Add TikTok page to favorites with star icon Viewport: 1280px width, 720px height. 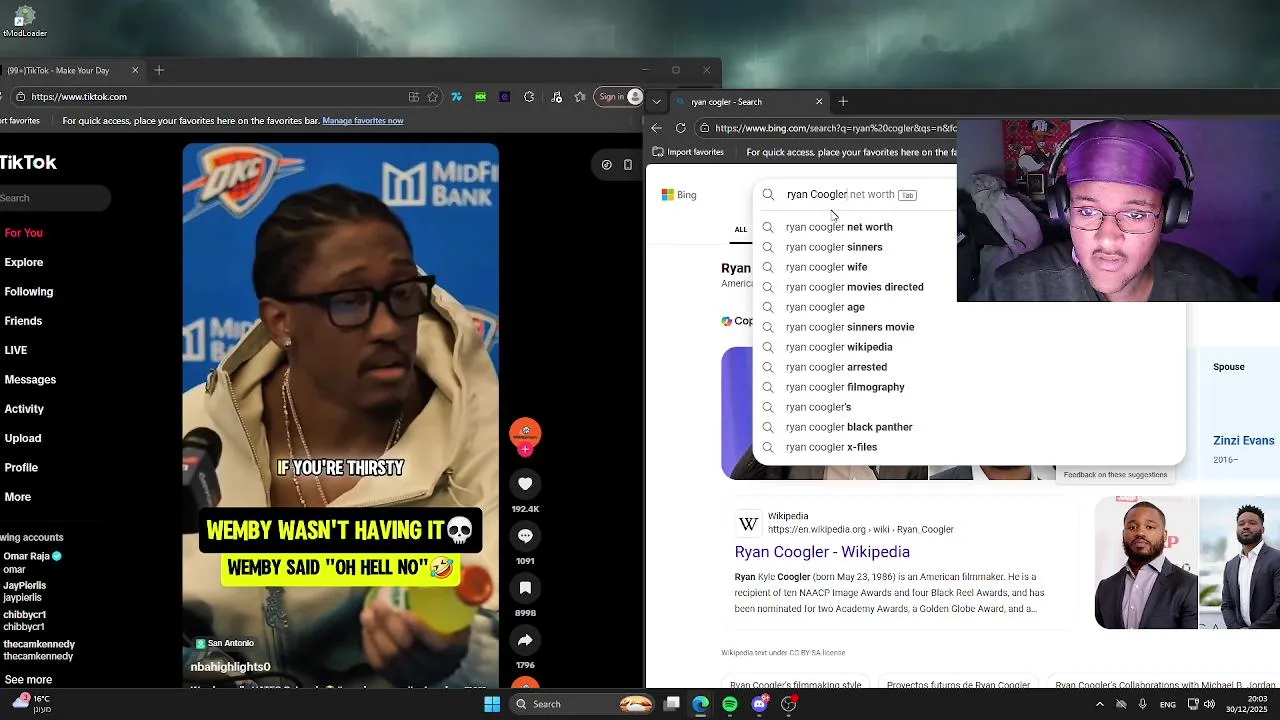point(433,97)
